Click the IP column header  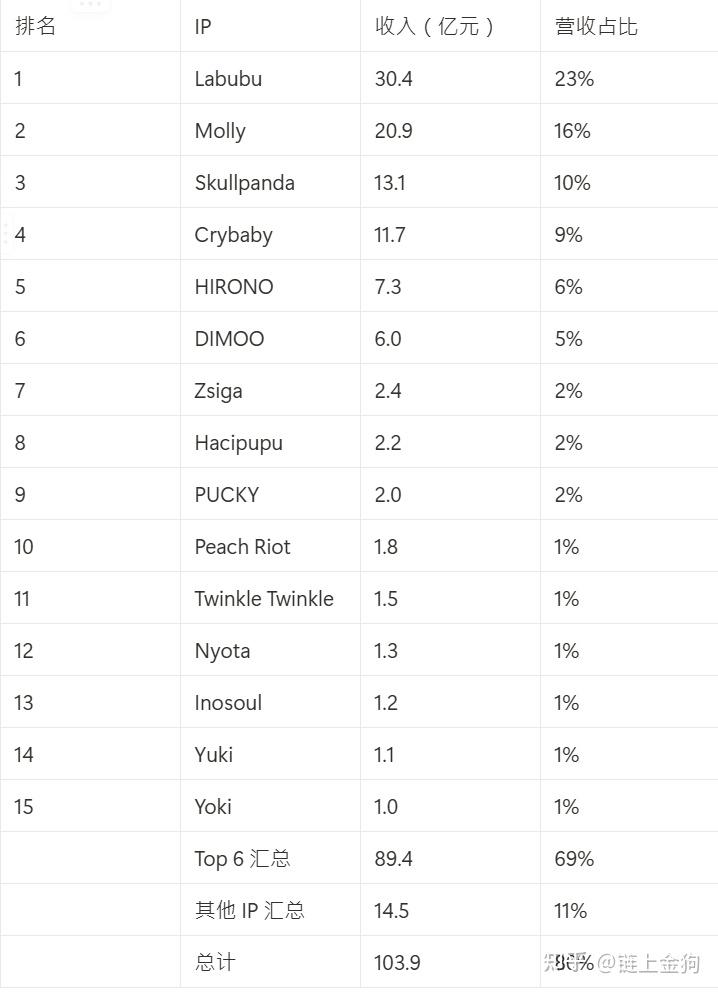click(203, 27)
